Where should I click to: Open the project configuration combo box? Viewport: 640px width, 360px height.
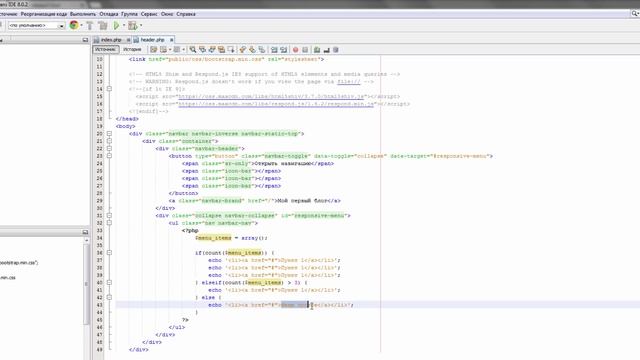click(x=37, y=25)
